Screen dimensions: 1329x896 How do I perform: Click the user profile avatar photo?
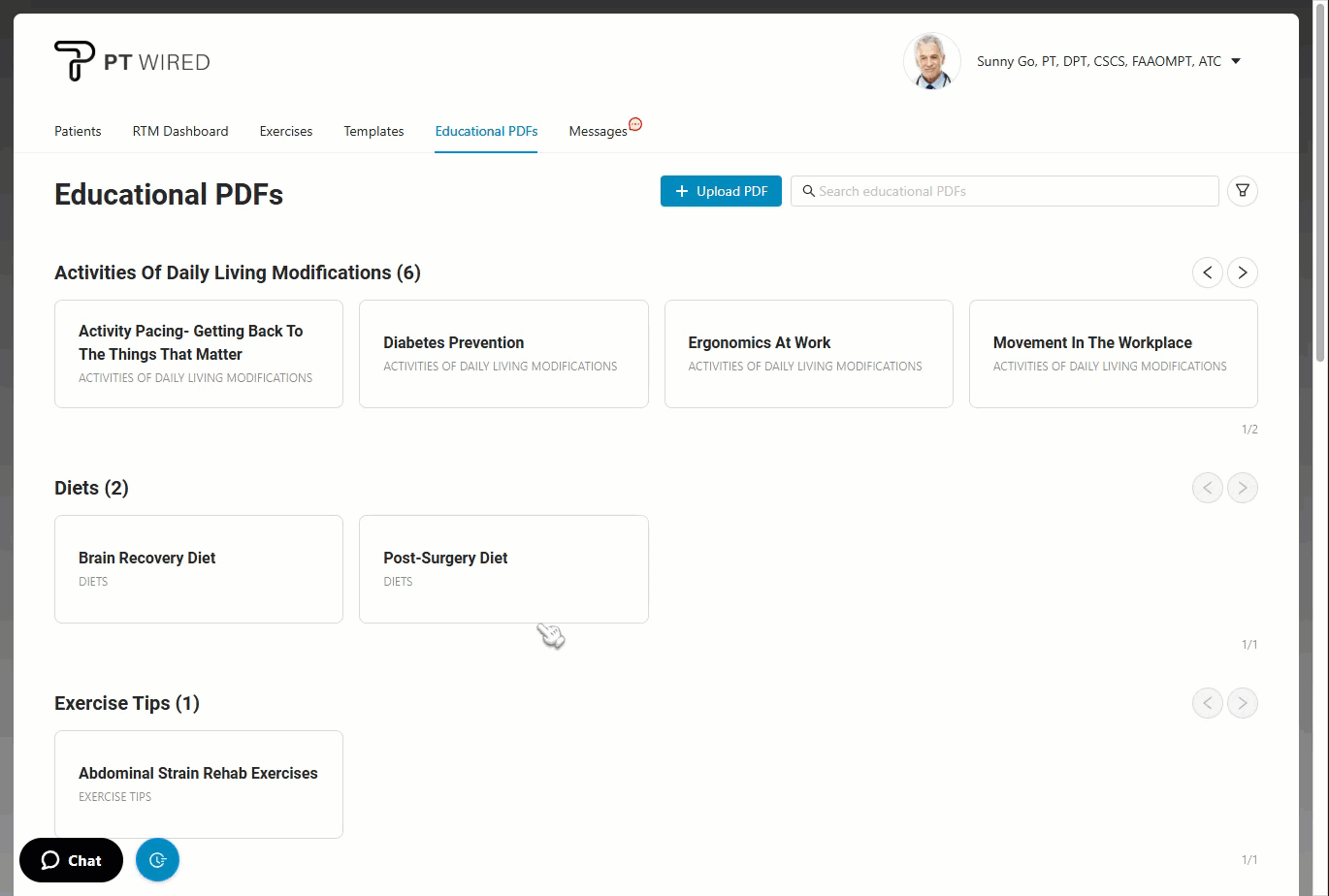point(931,61)
